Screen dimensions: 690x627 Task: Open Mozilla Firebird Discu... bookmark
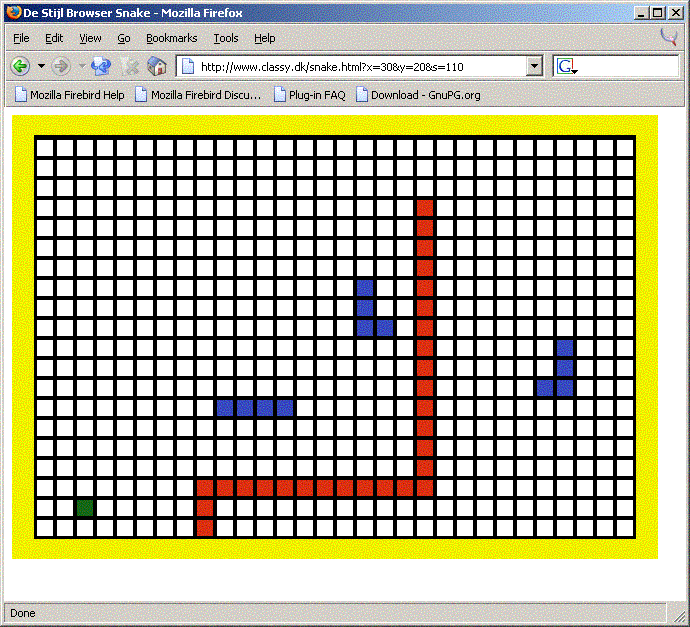tap(198, 95)
